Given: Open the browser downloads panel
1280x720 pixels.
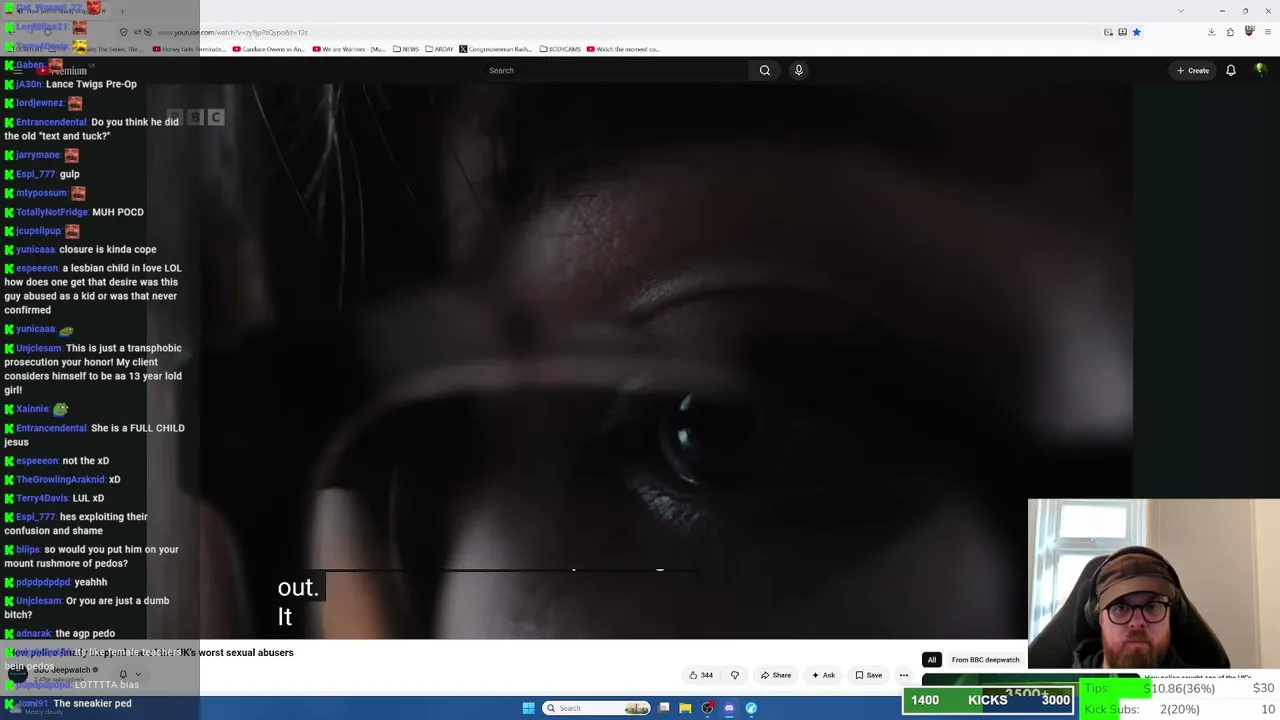Looking at the screenshot, I should [x=1211, y=32].
